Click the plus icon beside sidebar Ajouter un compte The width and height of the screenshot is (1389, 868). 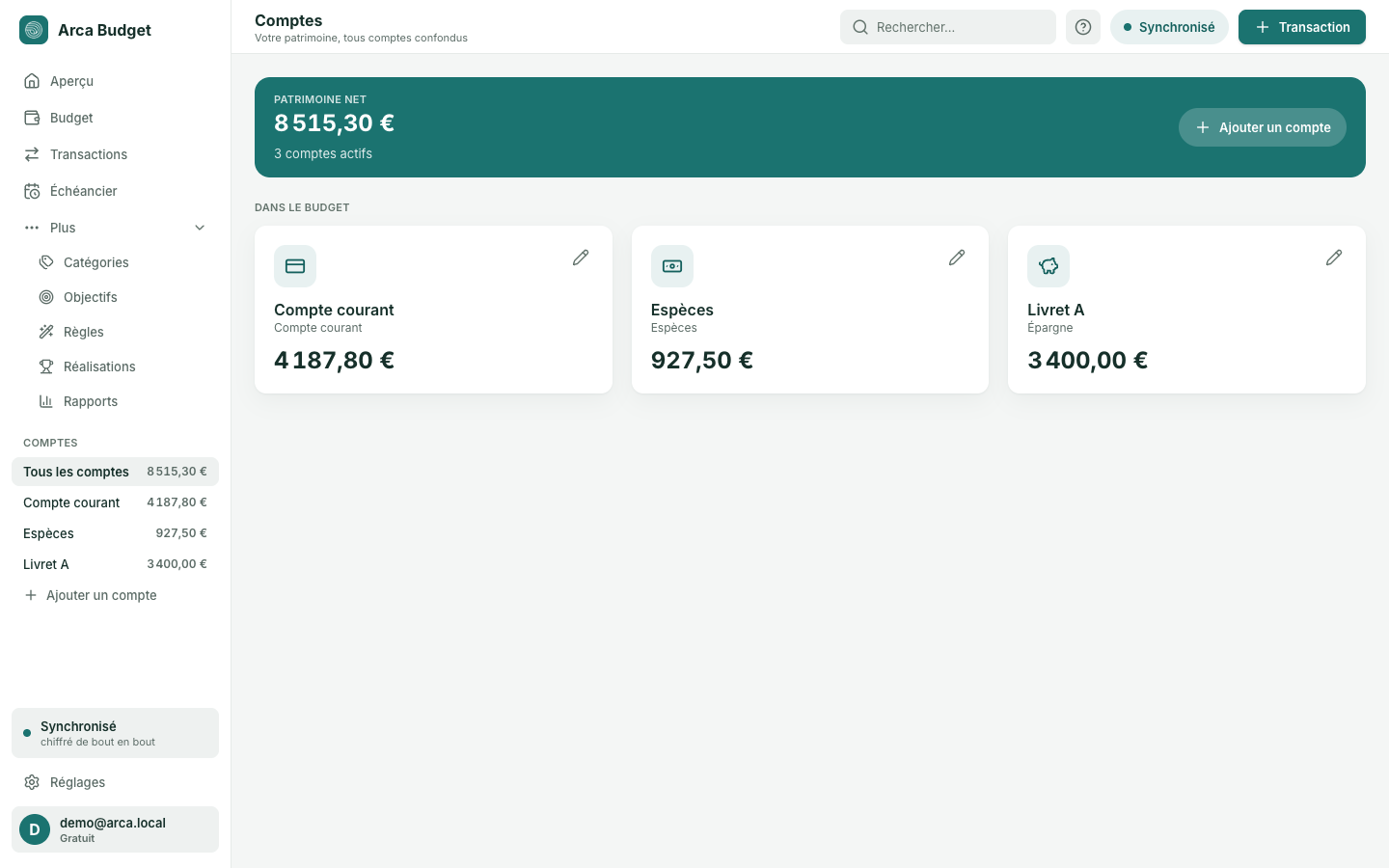[x=31, y=595]
